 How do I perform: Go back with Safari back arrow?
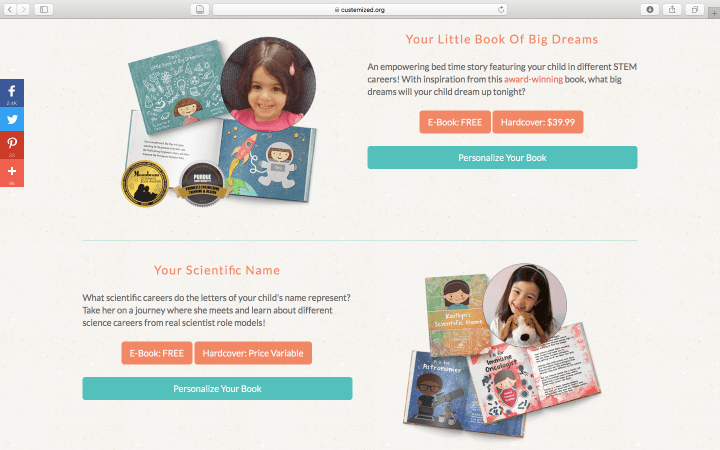(x=10, y=9)
